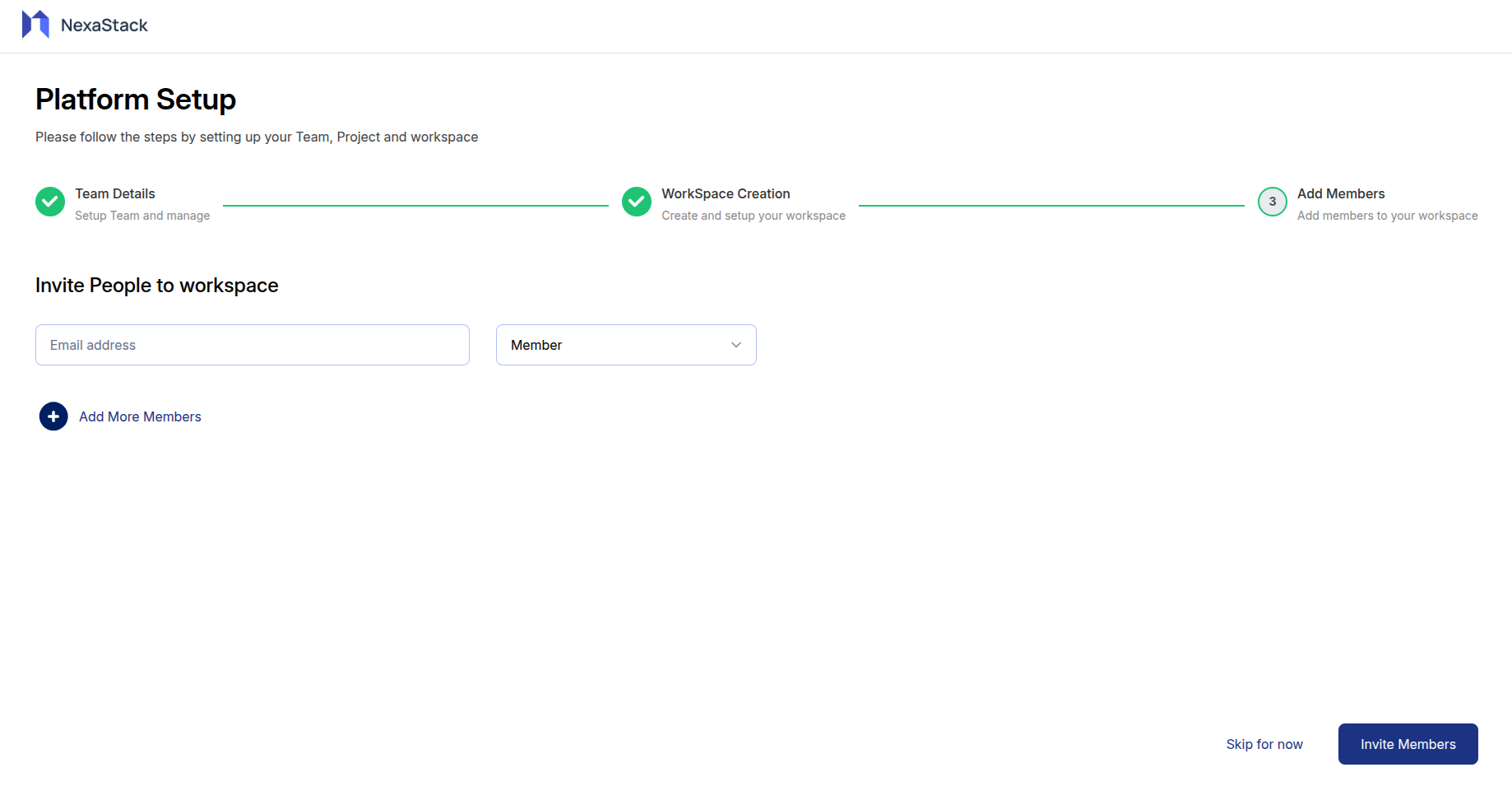Image resolution: width=1512 pixels, height=786 pixels.
Task: Select the step 3 Add Members circle
Action: 1272,202
